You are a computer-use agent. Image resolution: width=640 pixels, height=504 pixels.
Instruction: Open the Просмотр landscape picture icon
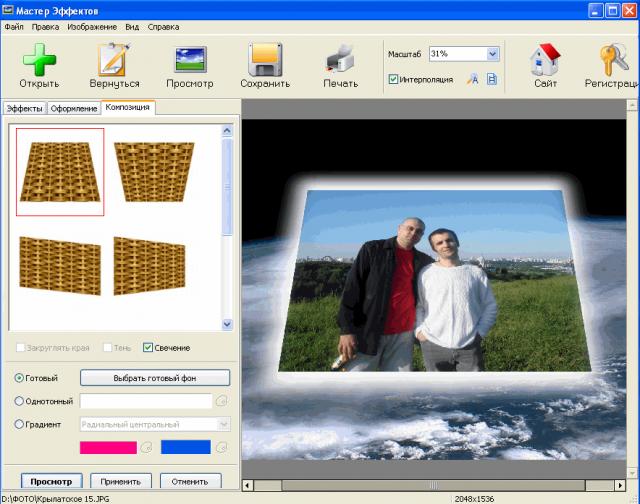tap(191, 59)
